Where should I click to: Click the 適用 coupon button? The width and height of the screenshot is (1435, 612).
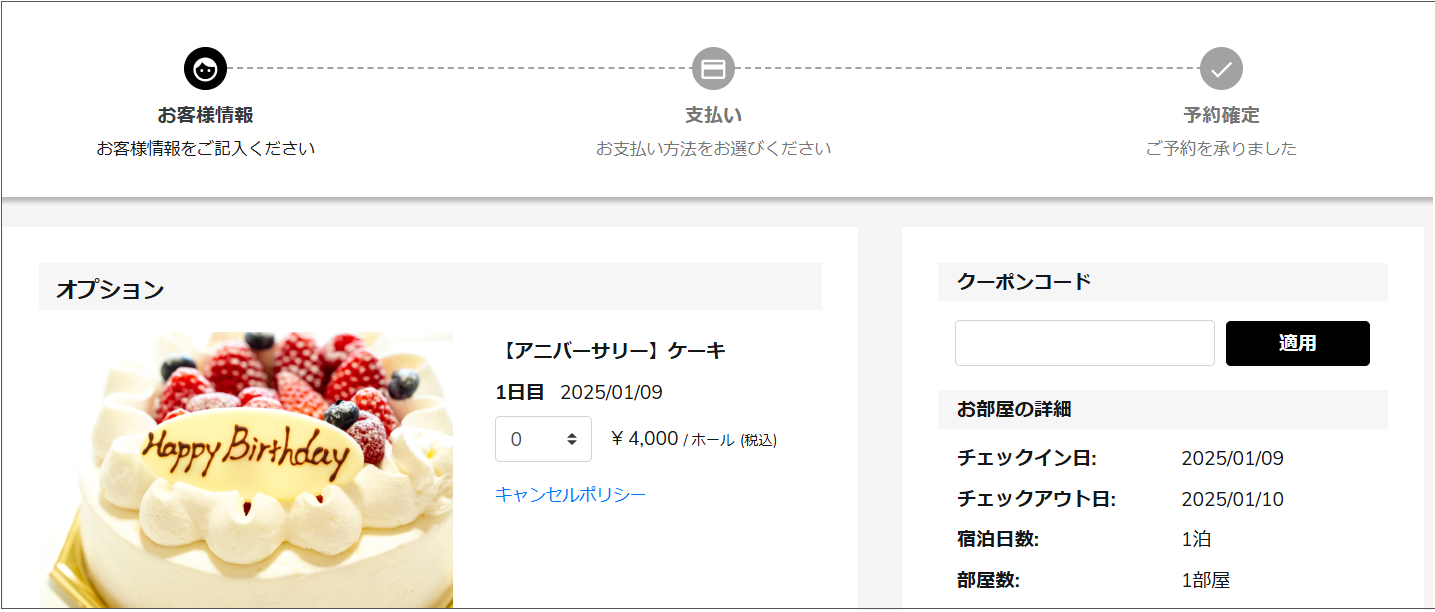[1297, 343]
